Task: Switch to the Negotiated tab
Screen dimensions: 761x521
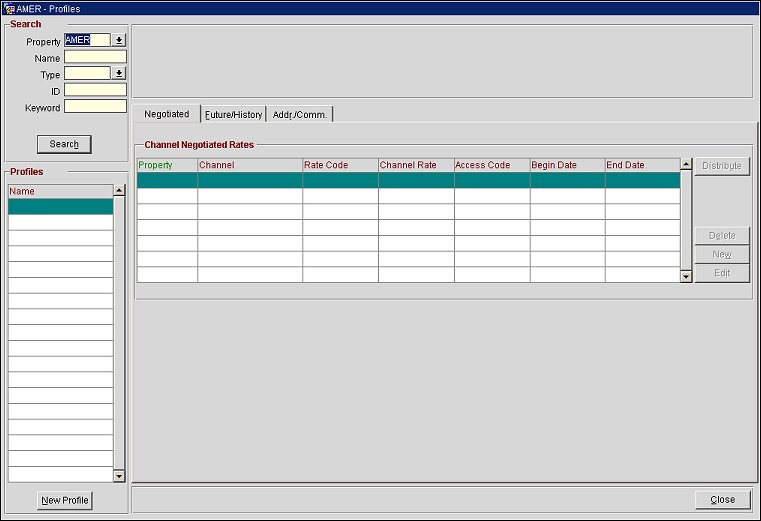Action: (166, 114)
